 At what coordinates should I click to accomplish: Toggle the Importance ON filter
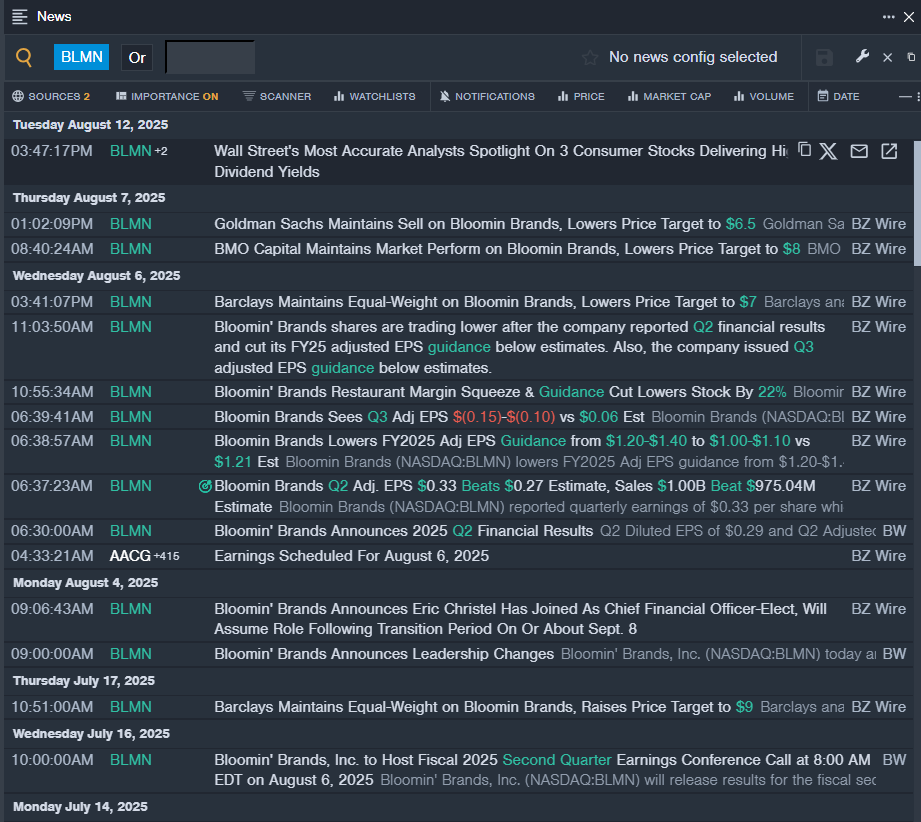(x=167, y=96)
